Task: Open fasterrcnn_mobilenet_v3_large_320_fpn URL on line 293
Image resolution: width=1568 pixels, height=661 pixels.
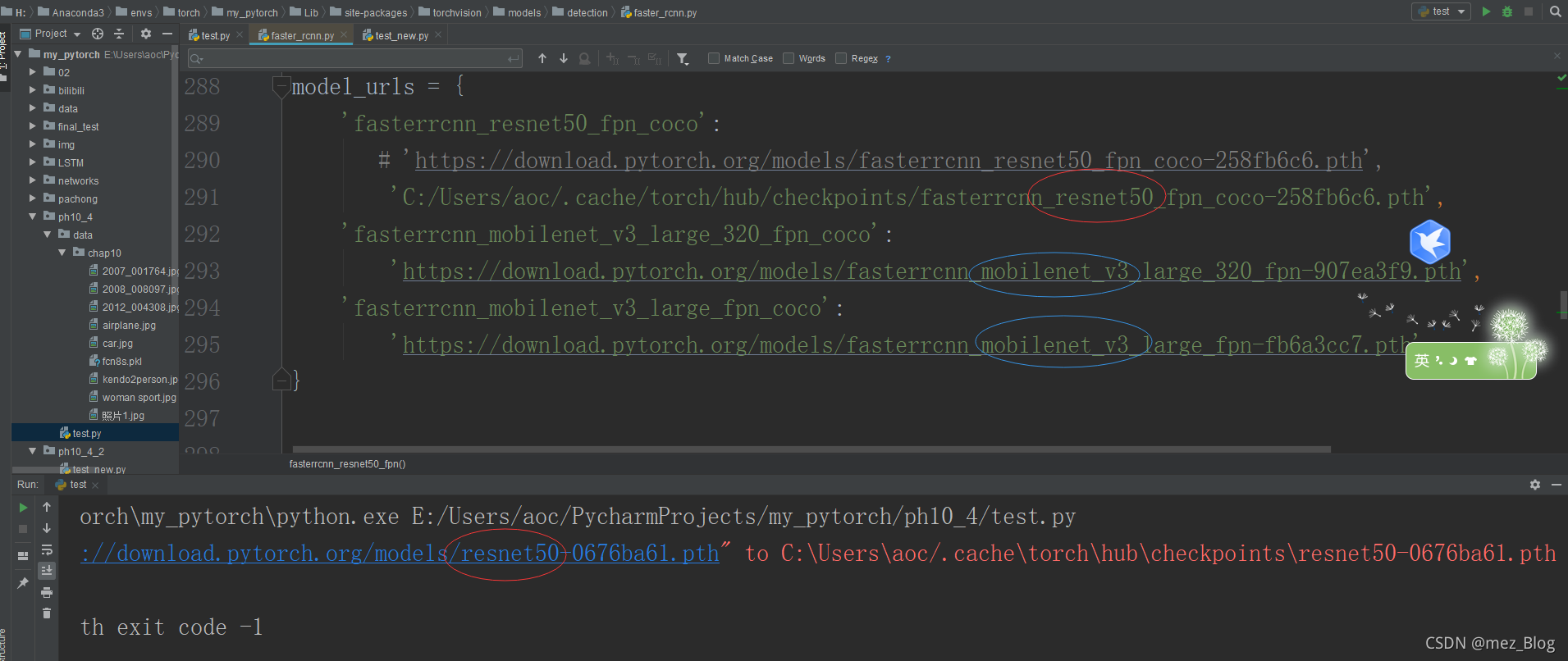Action: pyautogui.click(x=931, y=271)
